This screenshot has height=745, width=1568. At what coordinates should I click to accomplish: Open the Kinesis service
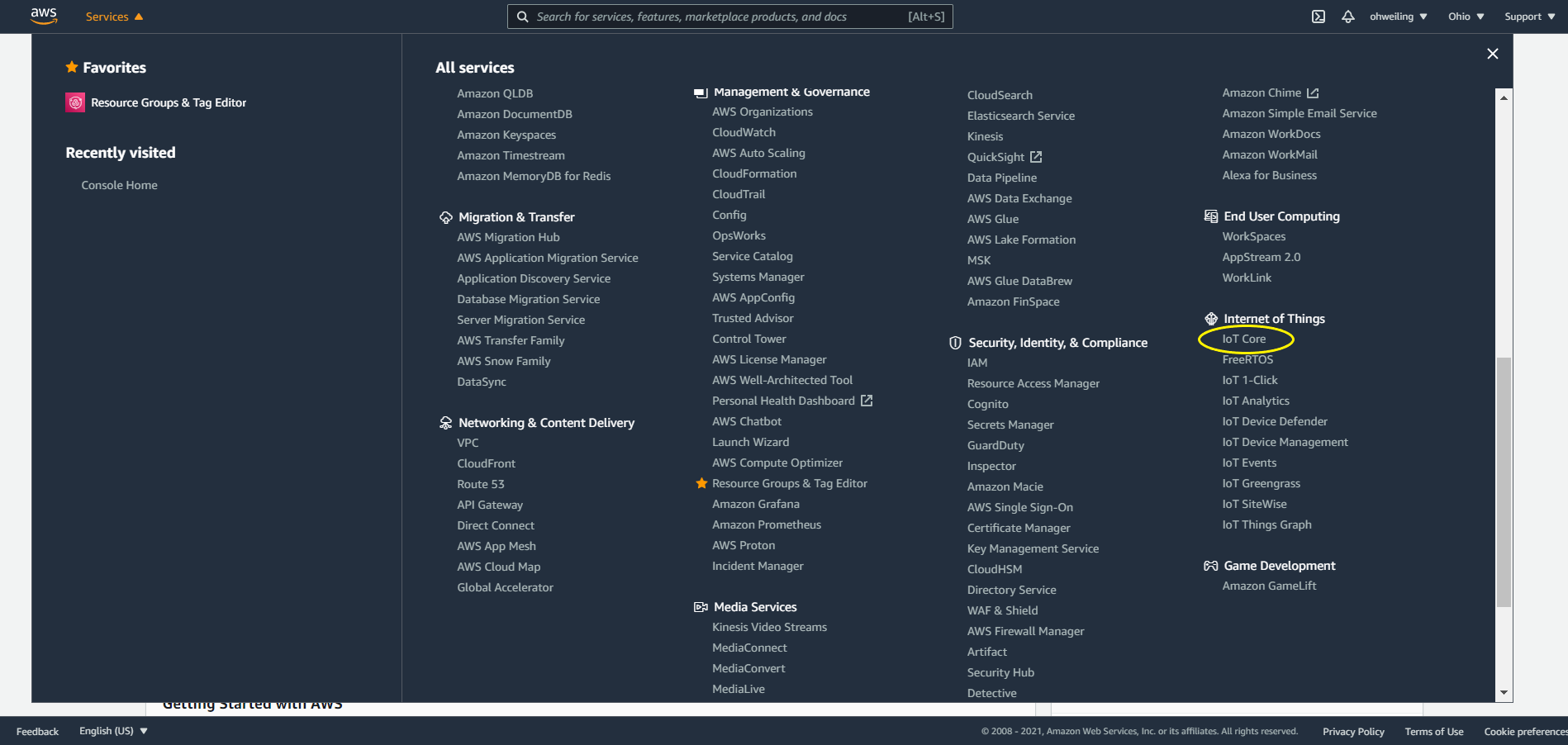tap(986, 136)
